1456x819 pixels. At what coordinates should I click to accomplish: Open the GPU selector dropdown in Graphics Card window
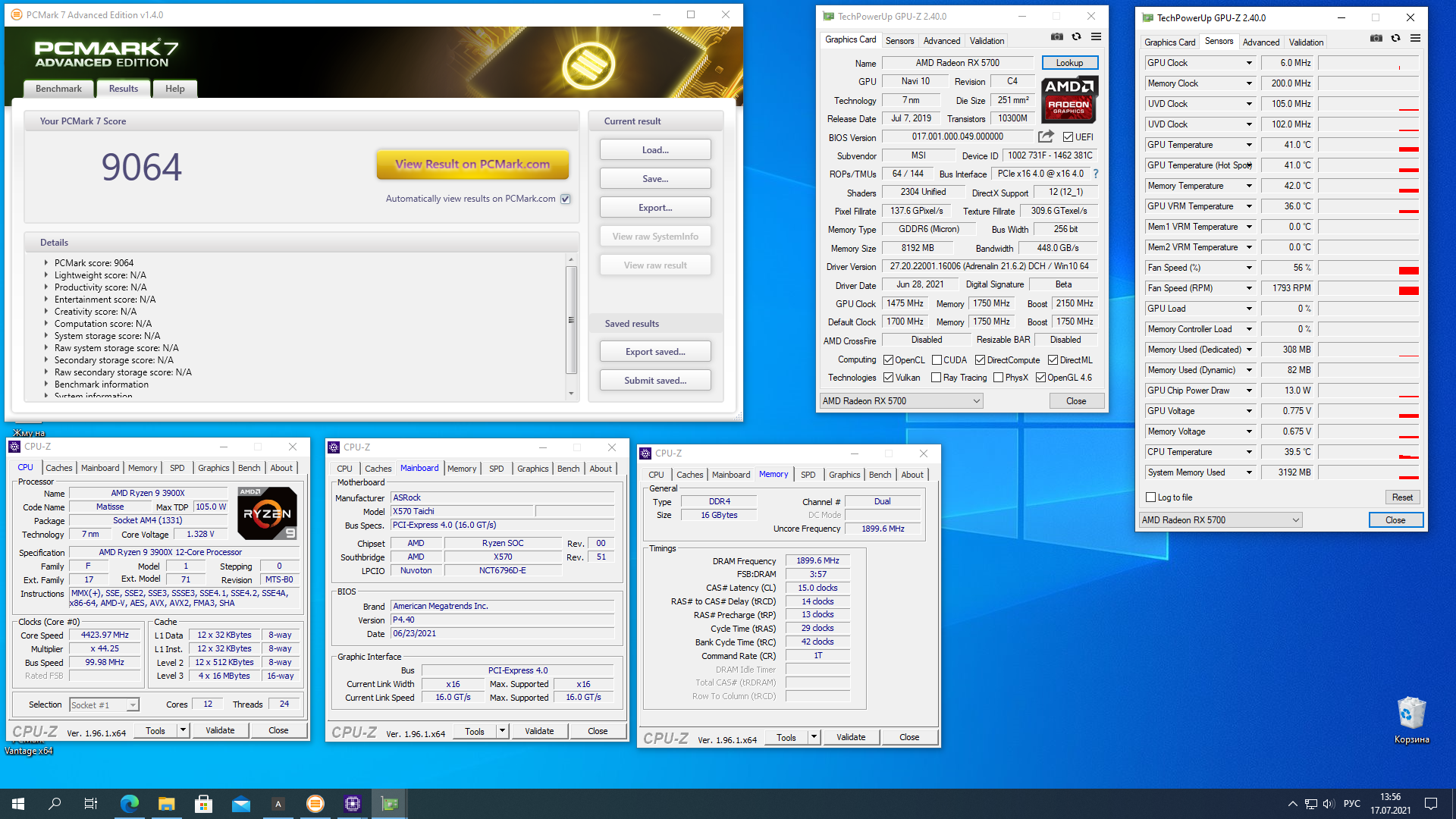click(901, 401)
